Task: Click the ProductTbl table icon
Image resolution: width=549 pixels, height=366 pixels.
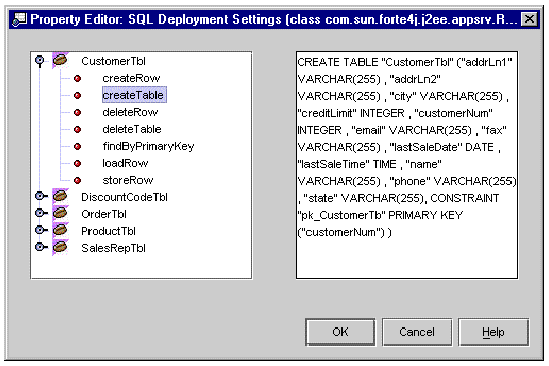Action: (x=60, y=230)
